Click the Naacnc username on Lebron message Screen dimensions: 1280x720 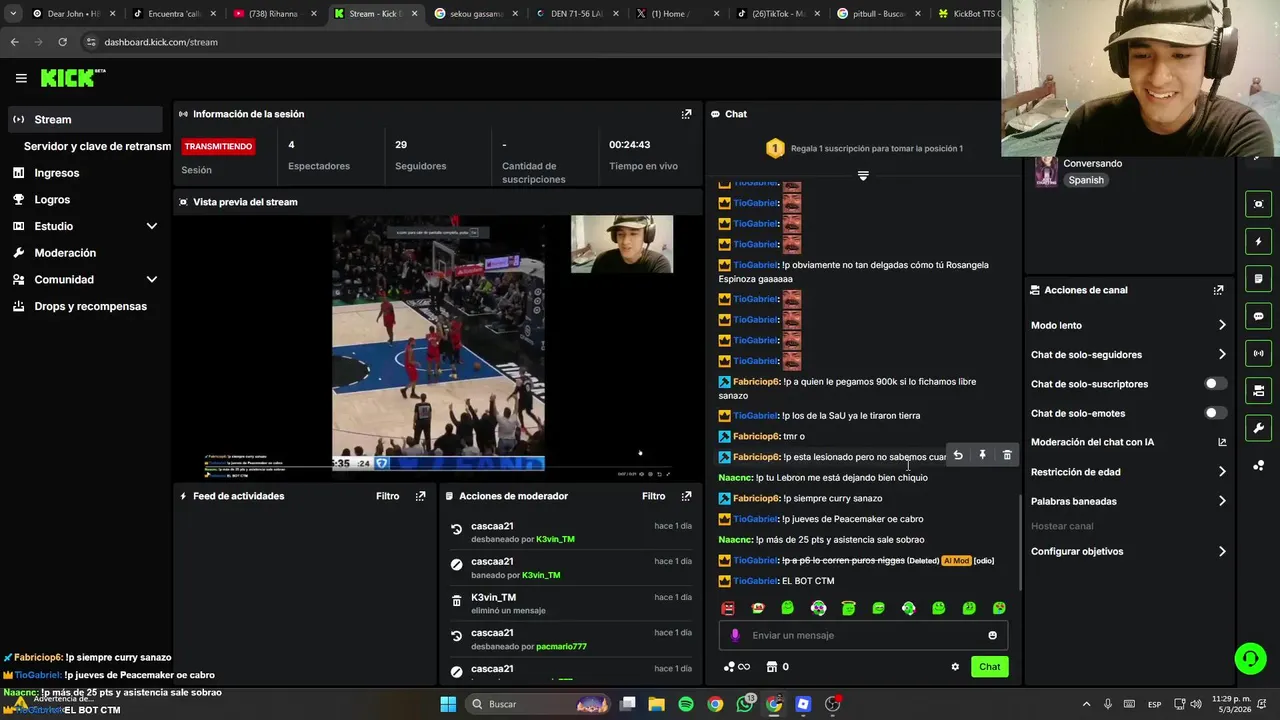pos(735,478)
